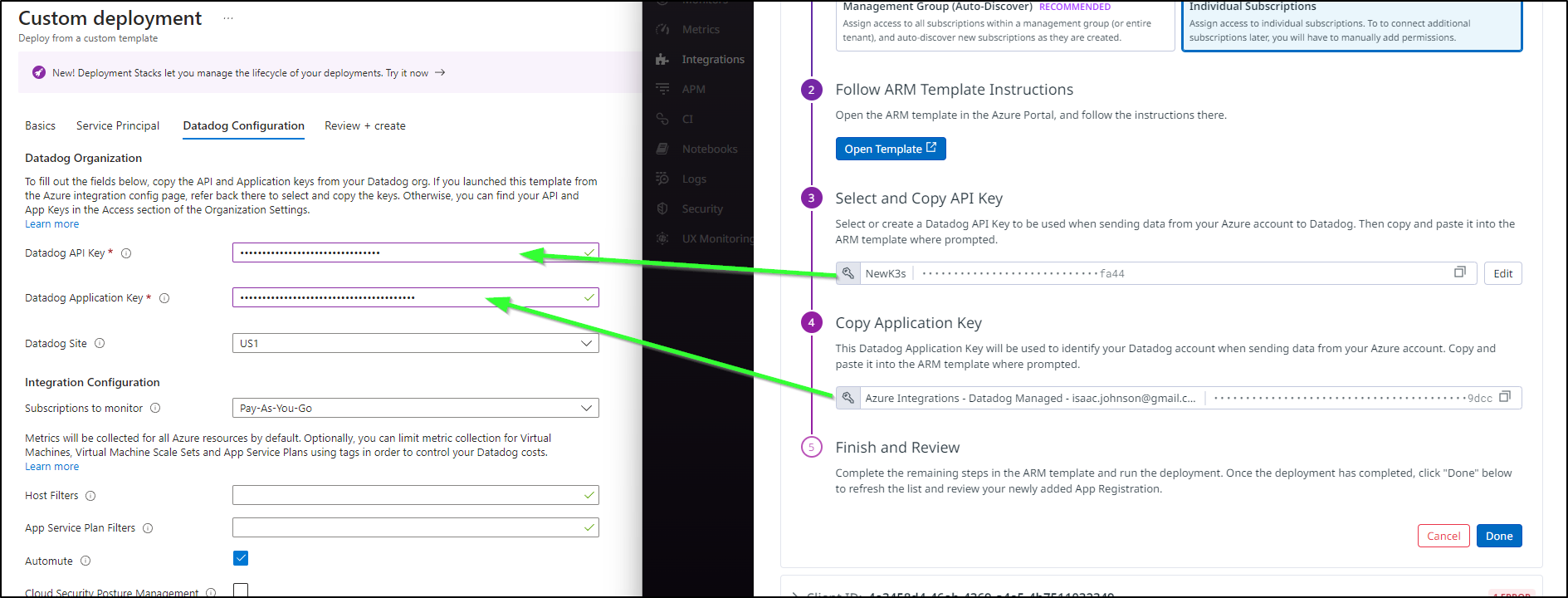Select the Management Group (Auto-Discover) option card

[1005, 25]
